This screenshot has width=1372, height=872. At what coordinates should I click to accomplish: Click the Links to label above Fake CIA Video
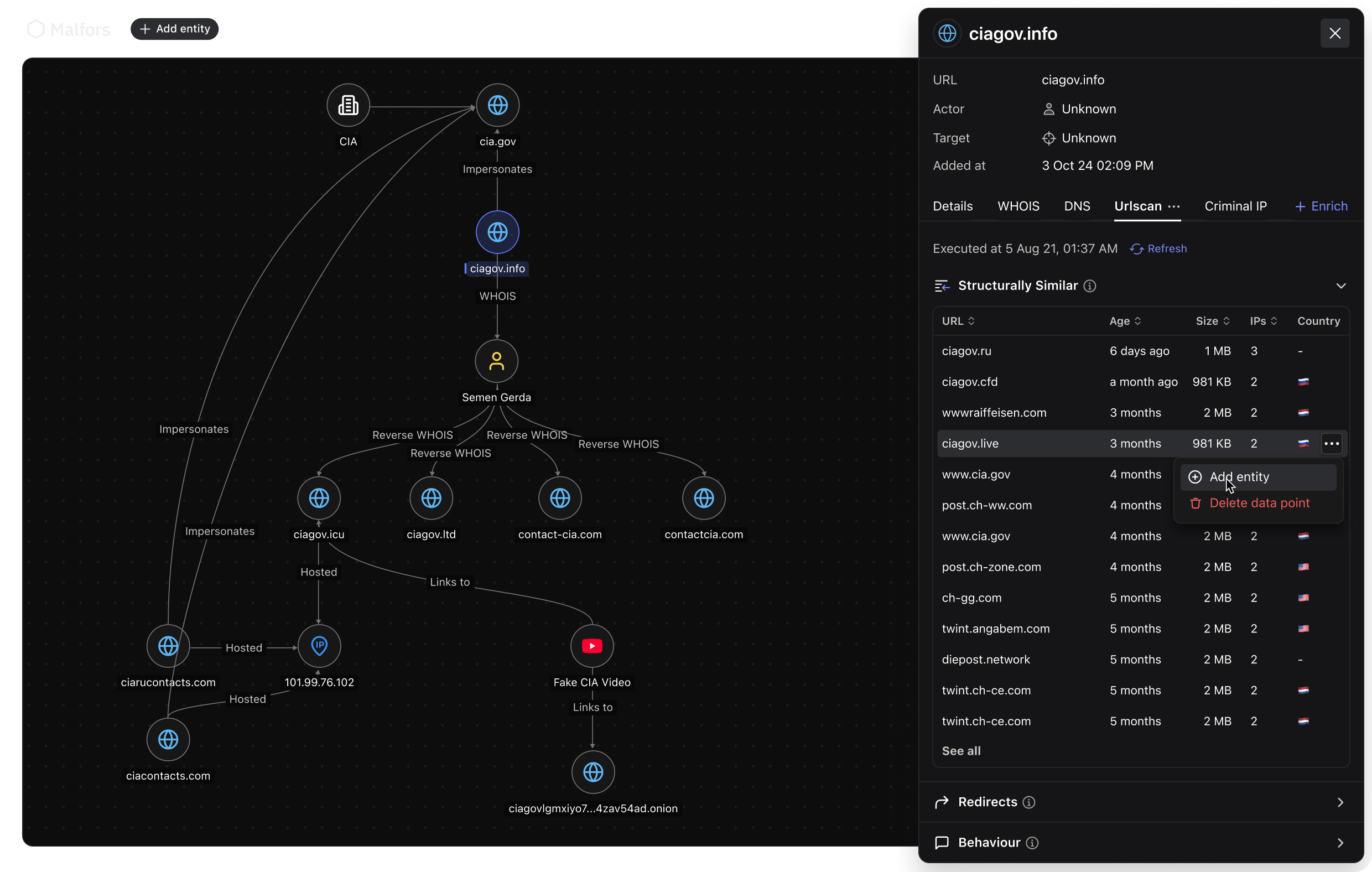[x=450, y=582]
